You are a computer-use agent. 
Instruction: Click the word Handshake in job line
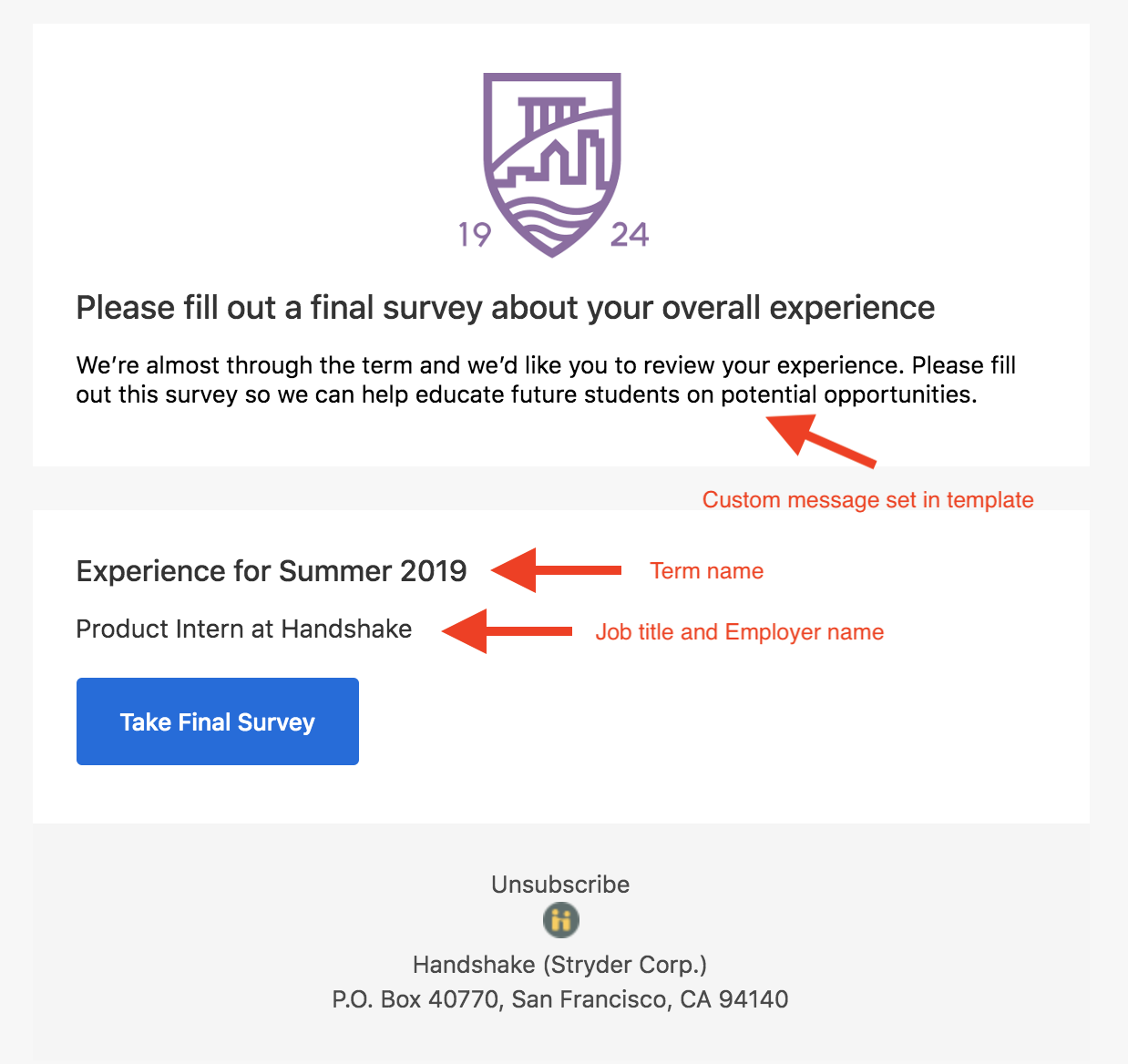coord(346,629)
